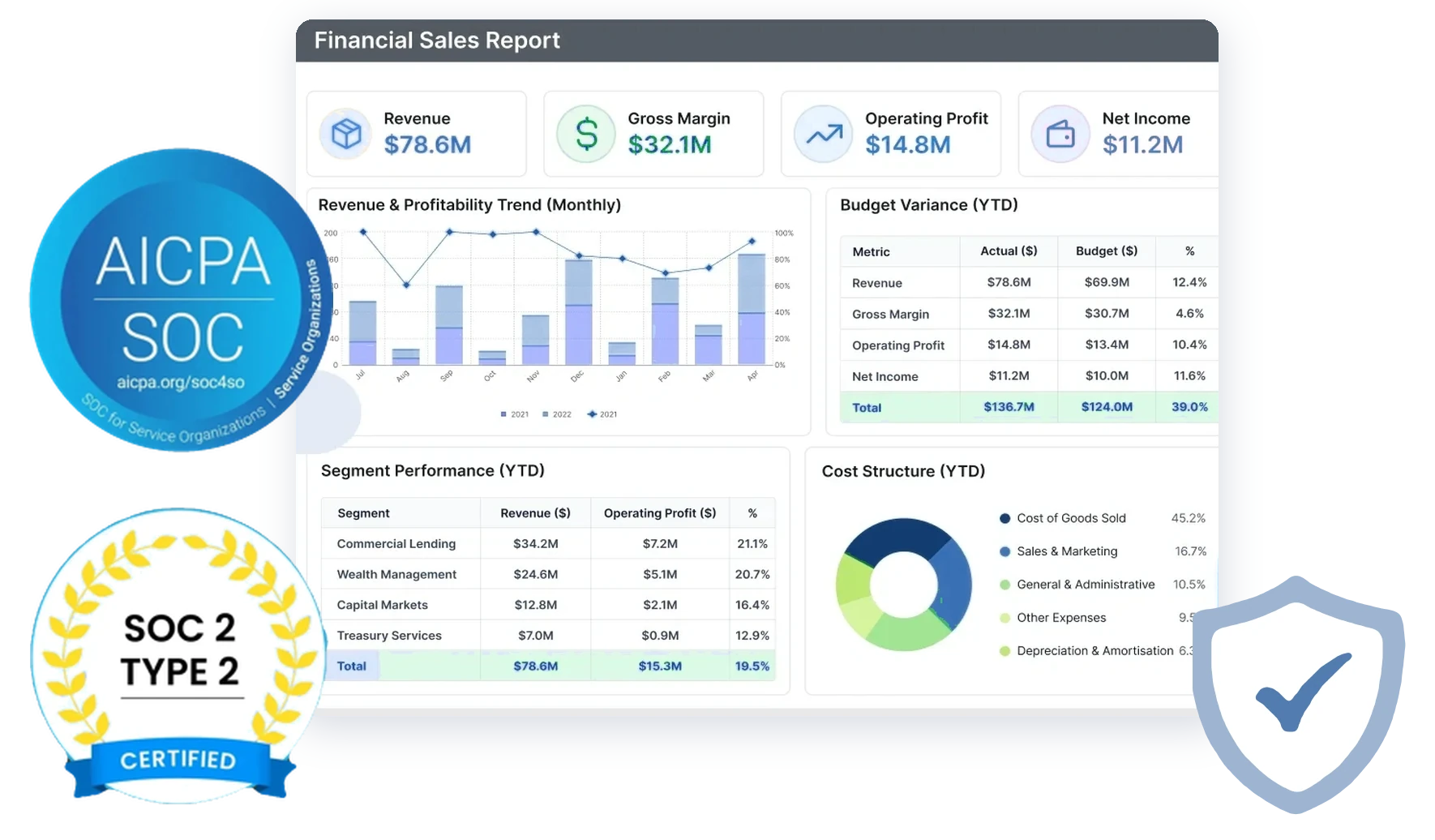Click the Net Income row in Budget Variance
Screen dimensions: 1435x840
coord(1029,376)
